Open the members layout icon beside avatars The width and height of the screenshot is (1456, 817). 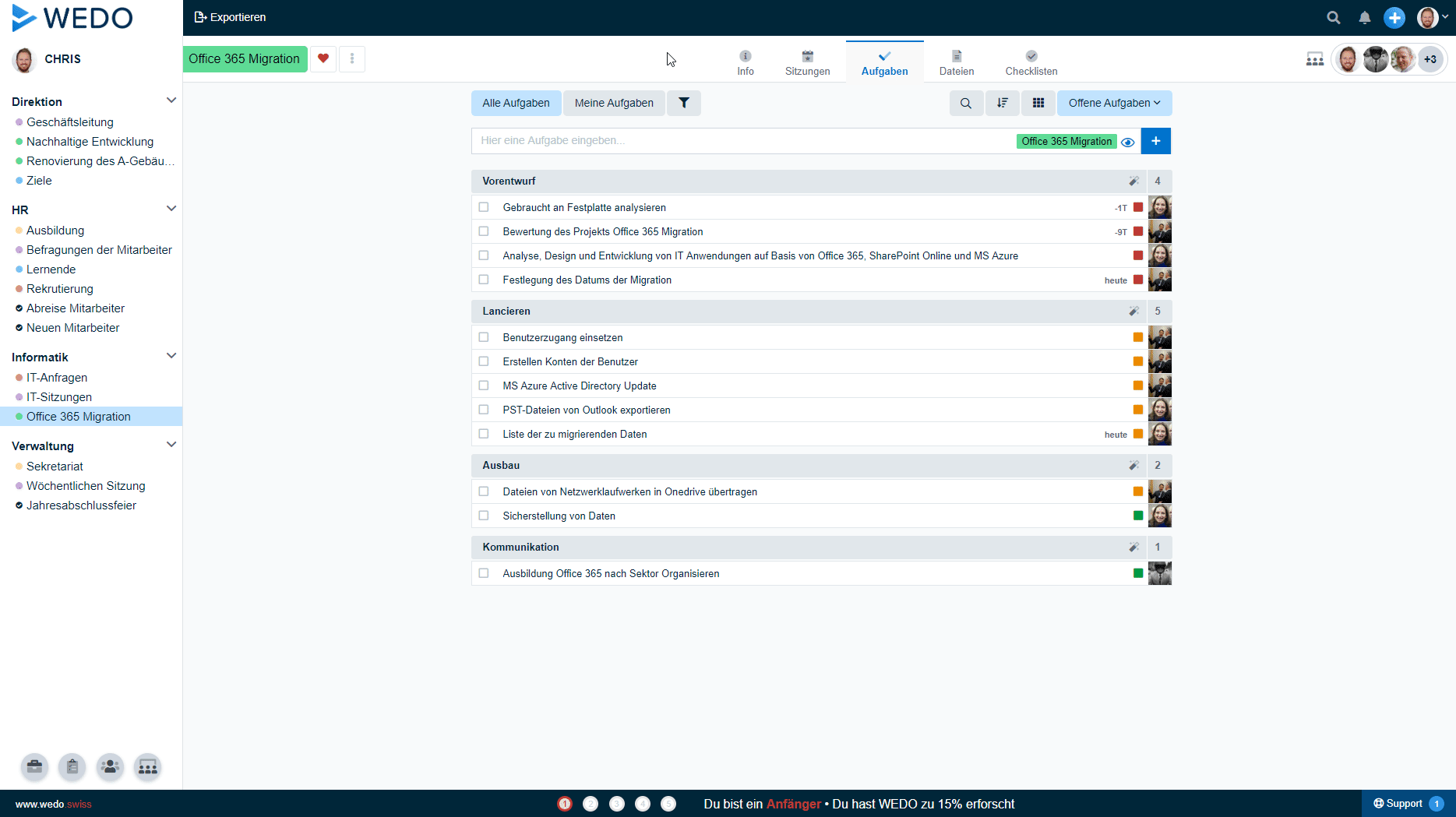pos(1315,59)
